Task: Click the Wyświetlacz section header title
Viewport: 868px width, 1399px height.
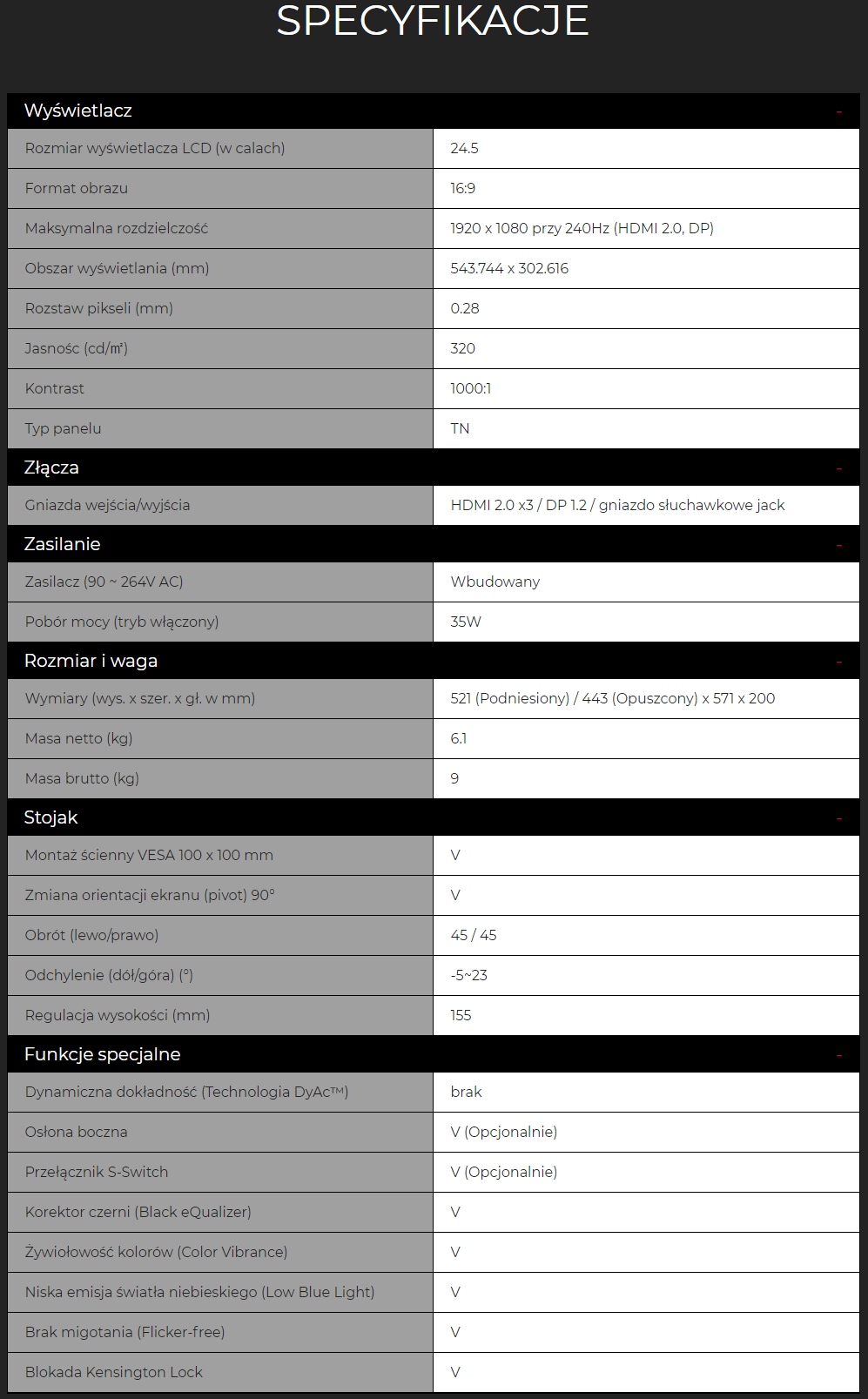Action: (77, 111)
